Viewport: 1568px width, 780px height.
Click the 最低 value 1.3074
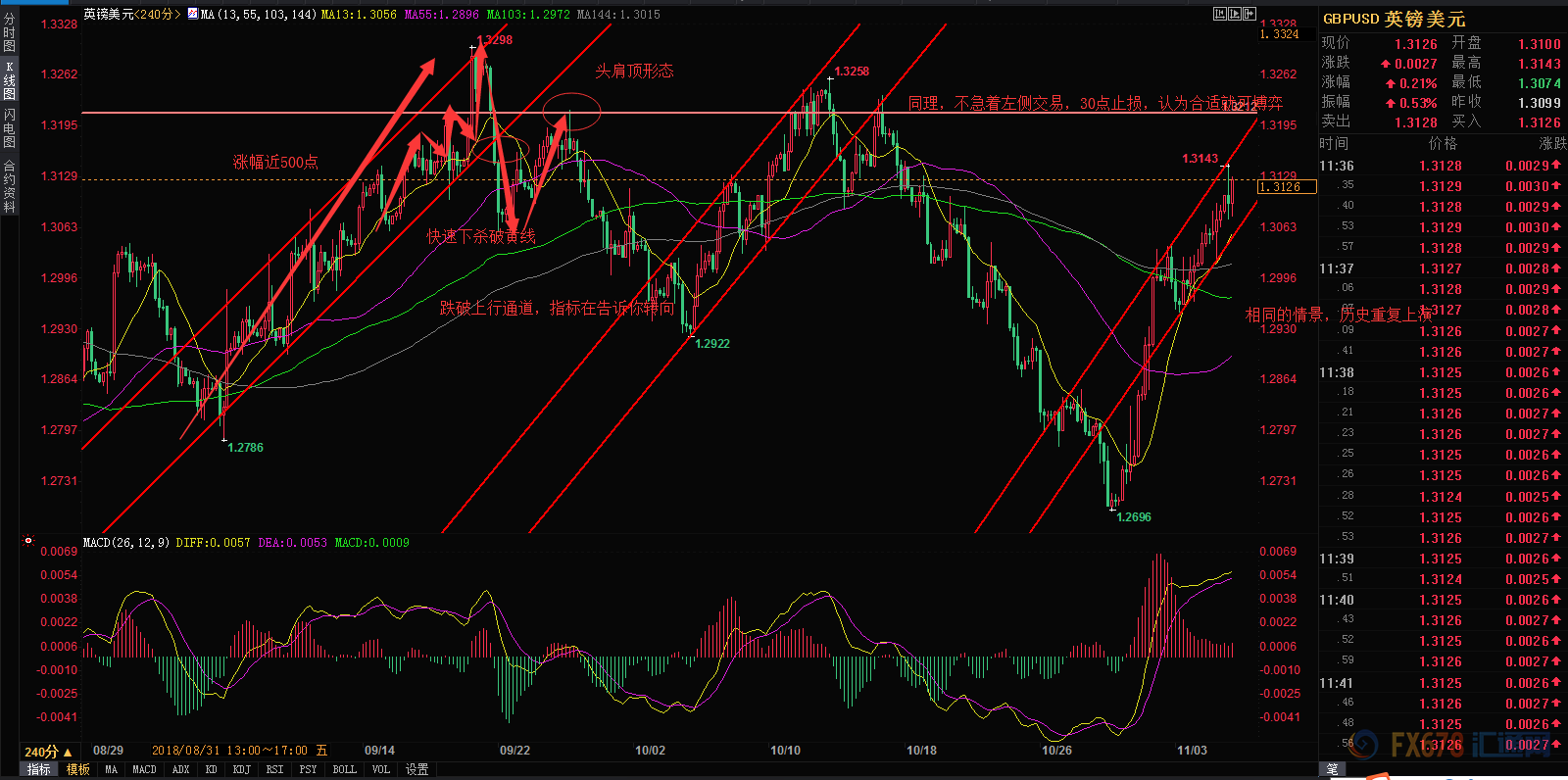point(1539,83)
